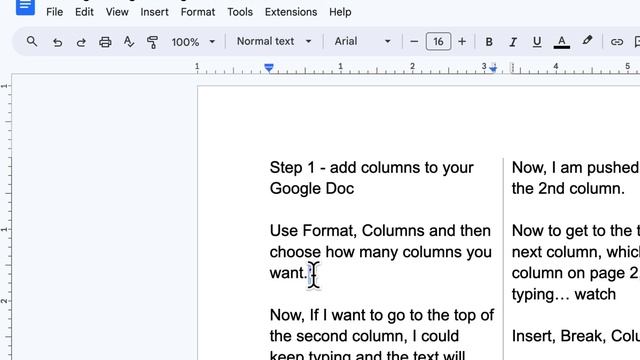Open the Normal text style dropdown
The image size is (640, 360).
pyautogui.click(x=274, y=42)
